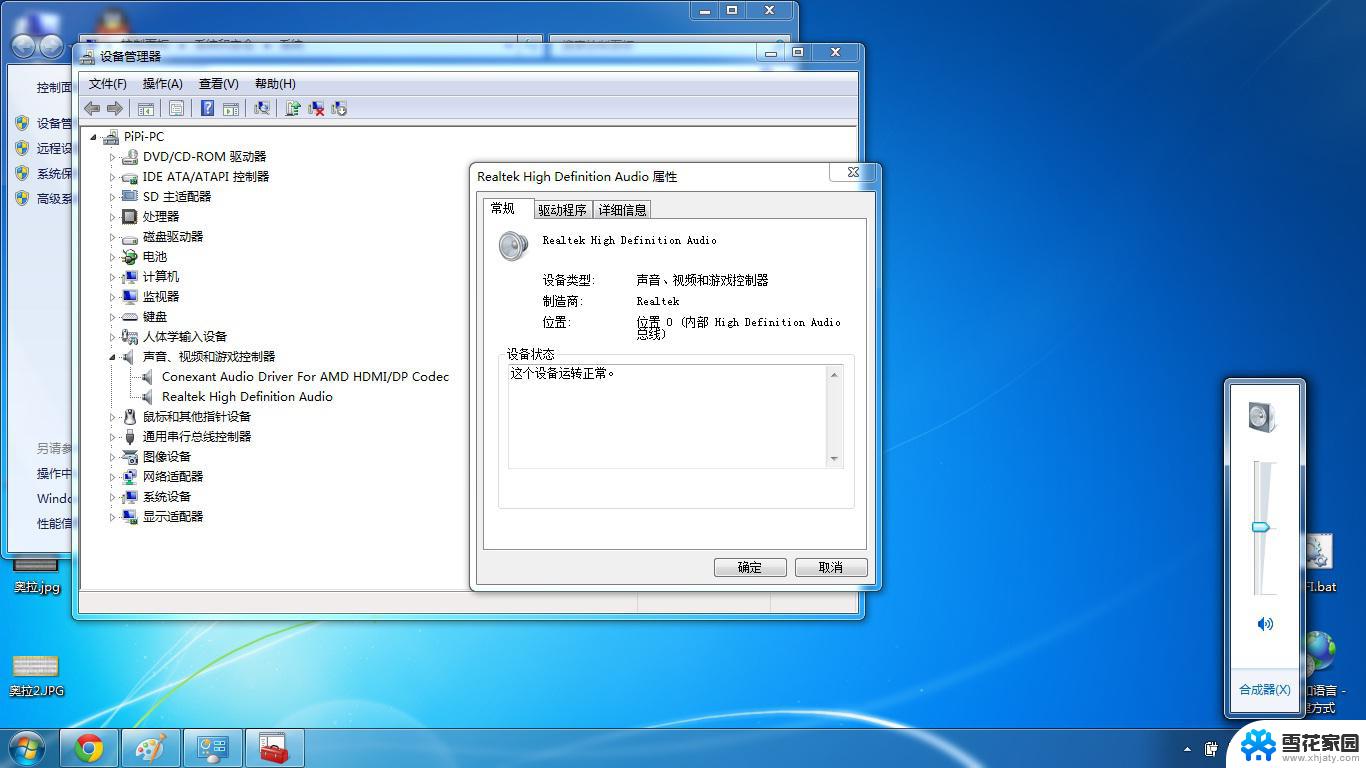
Task: Click the 取消 button
Action: (831, 567)
